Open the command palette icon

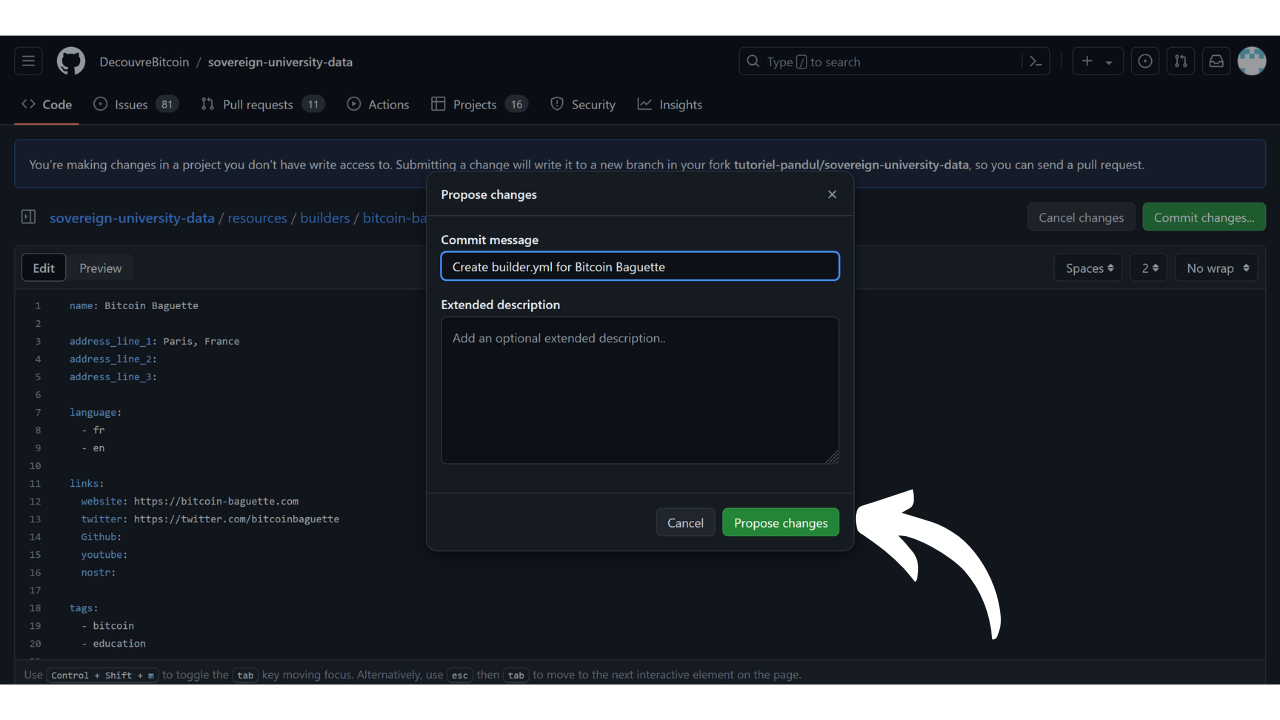point(1036,61)
